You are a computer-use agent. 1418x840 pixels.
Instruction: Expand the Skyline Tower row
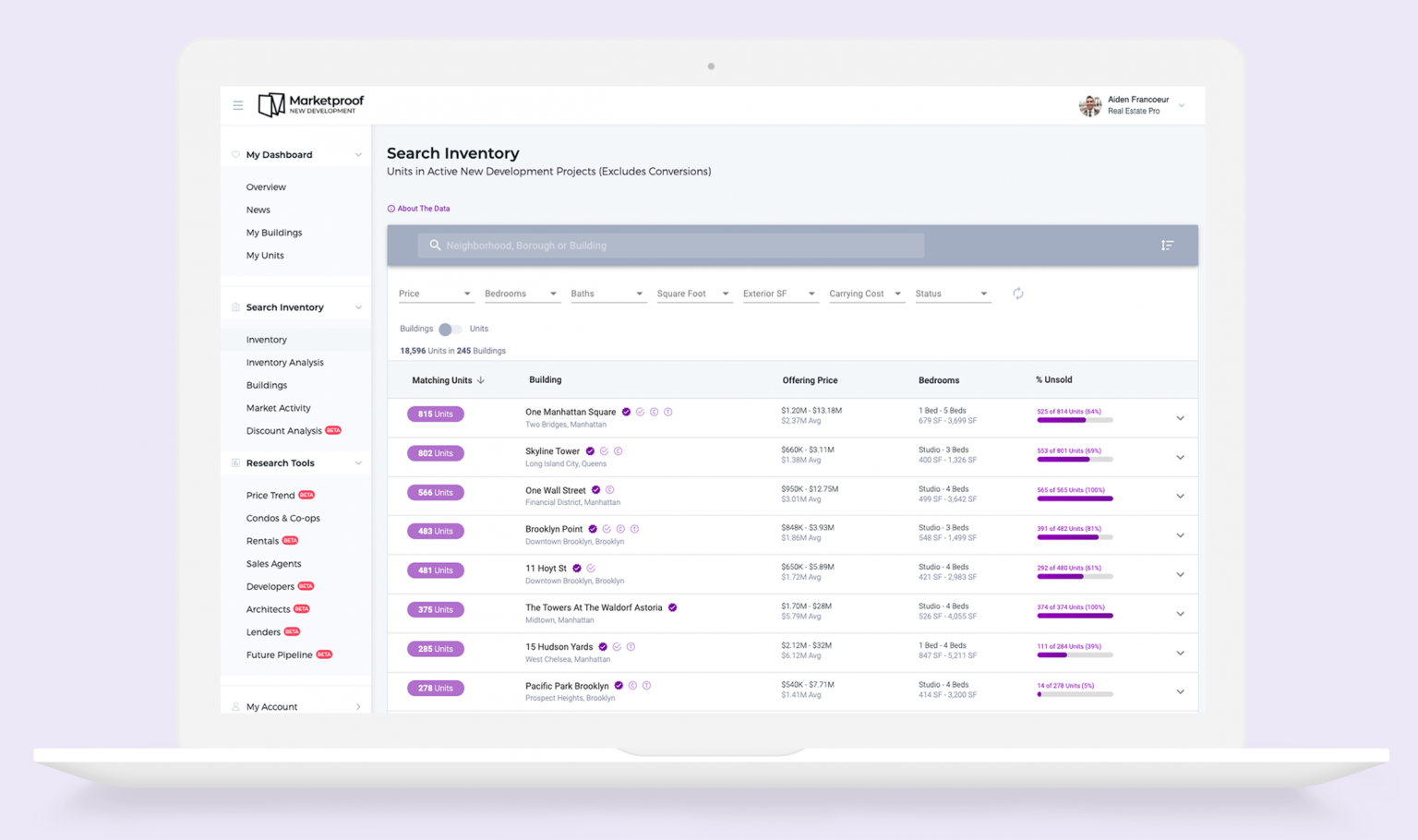(1180, 458)
